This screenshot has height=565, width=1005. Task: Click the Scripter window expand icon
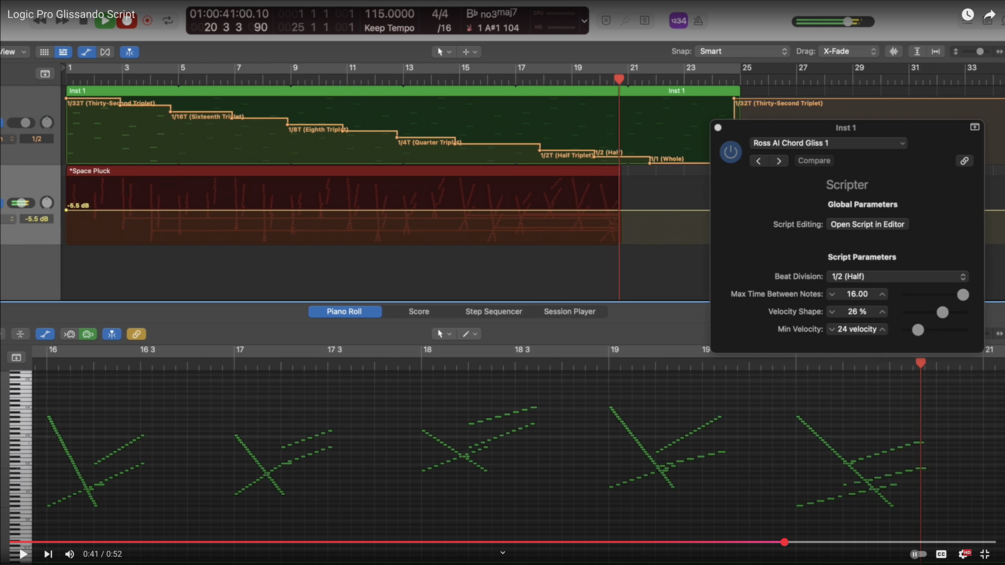(x=974, y=127)
